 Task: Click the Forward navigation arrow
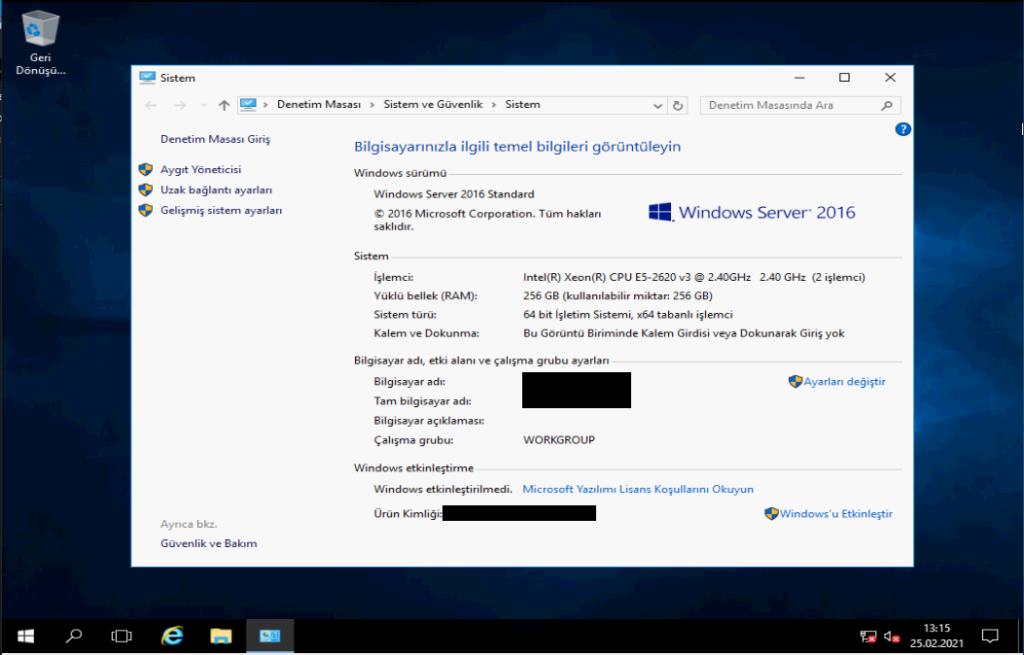(x=180, y=105)
